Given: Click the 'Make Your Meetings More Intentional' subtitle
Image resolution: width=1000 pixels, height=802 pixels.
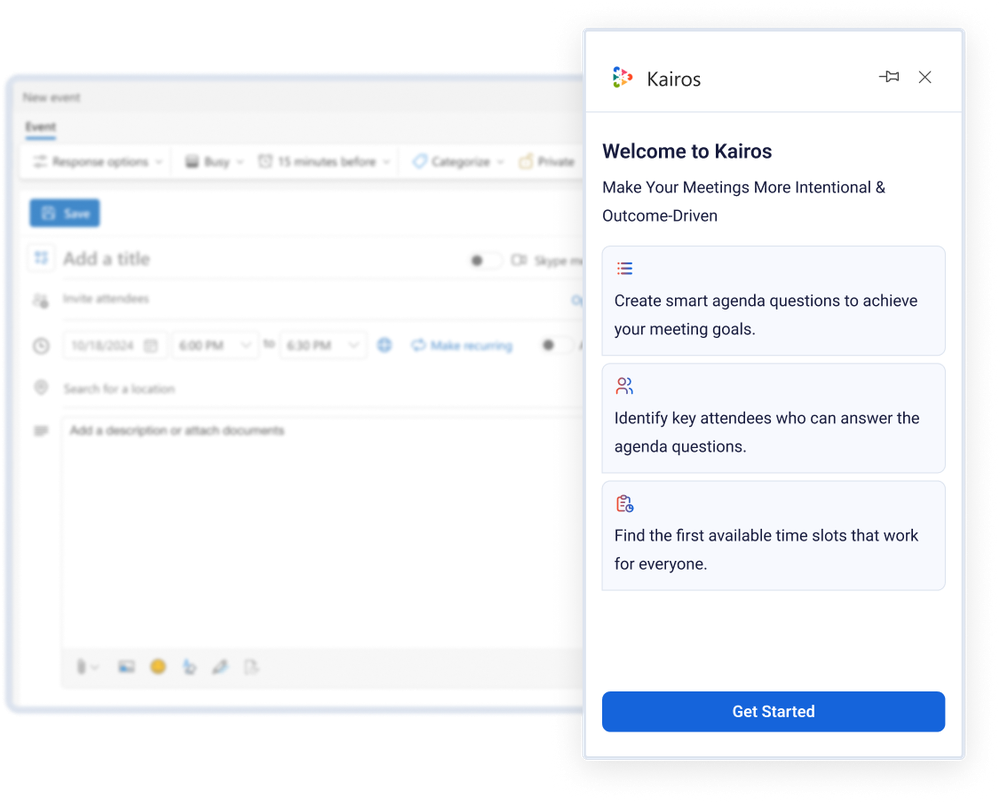Looking at the screenshot, I should point(744,201).
